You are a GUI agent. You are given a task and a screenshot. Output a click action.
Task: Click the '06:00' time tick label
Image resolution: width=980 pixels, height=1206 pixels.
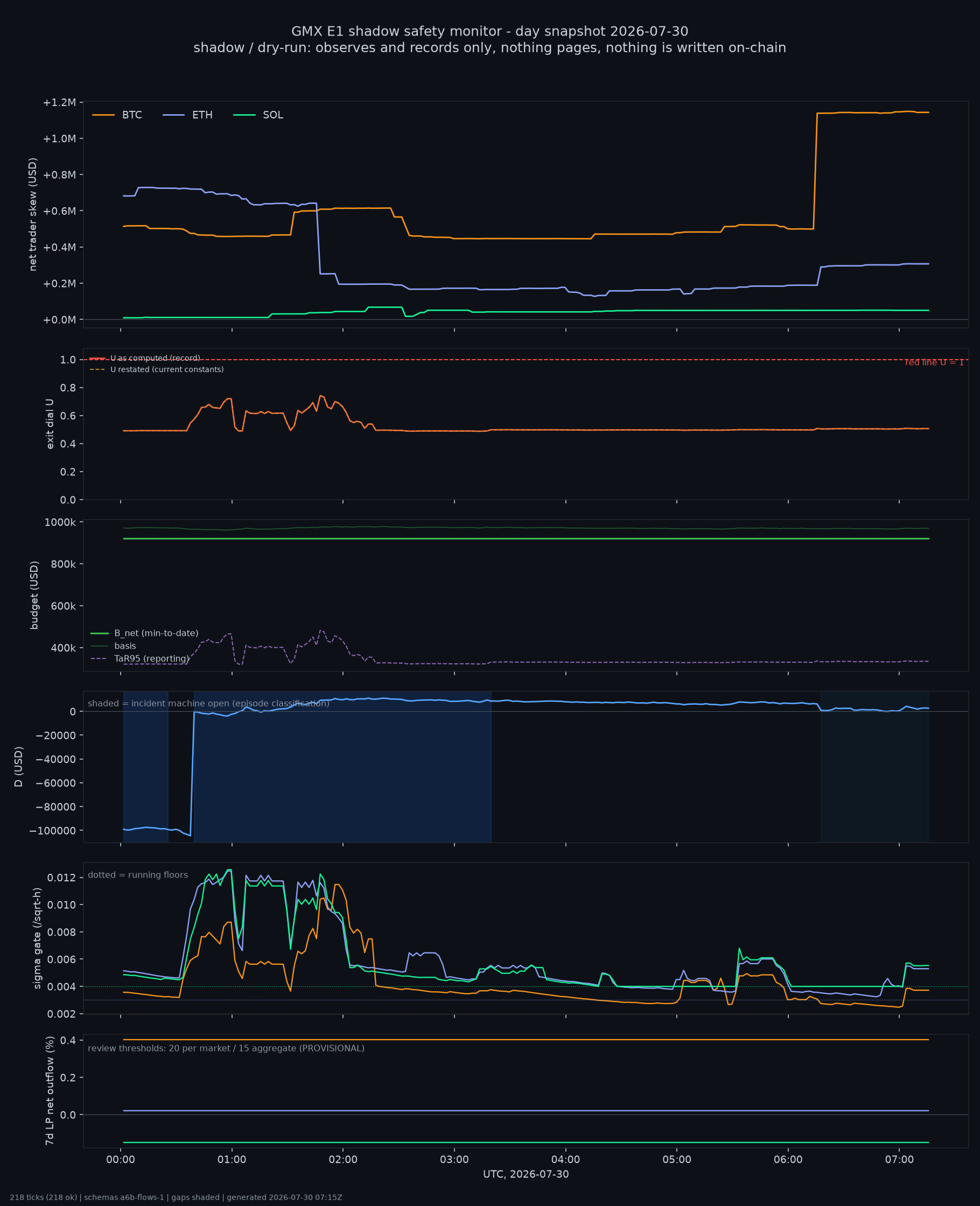click(788, 1160)
